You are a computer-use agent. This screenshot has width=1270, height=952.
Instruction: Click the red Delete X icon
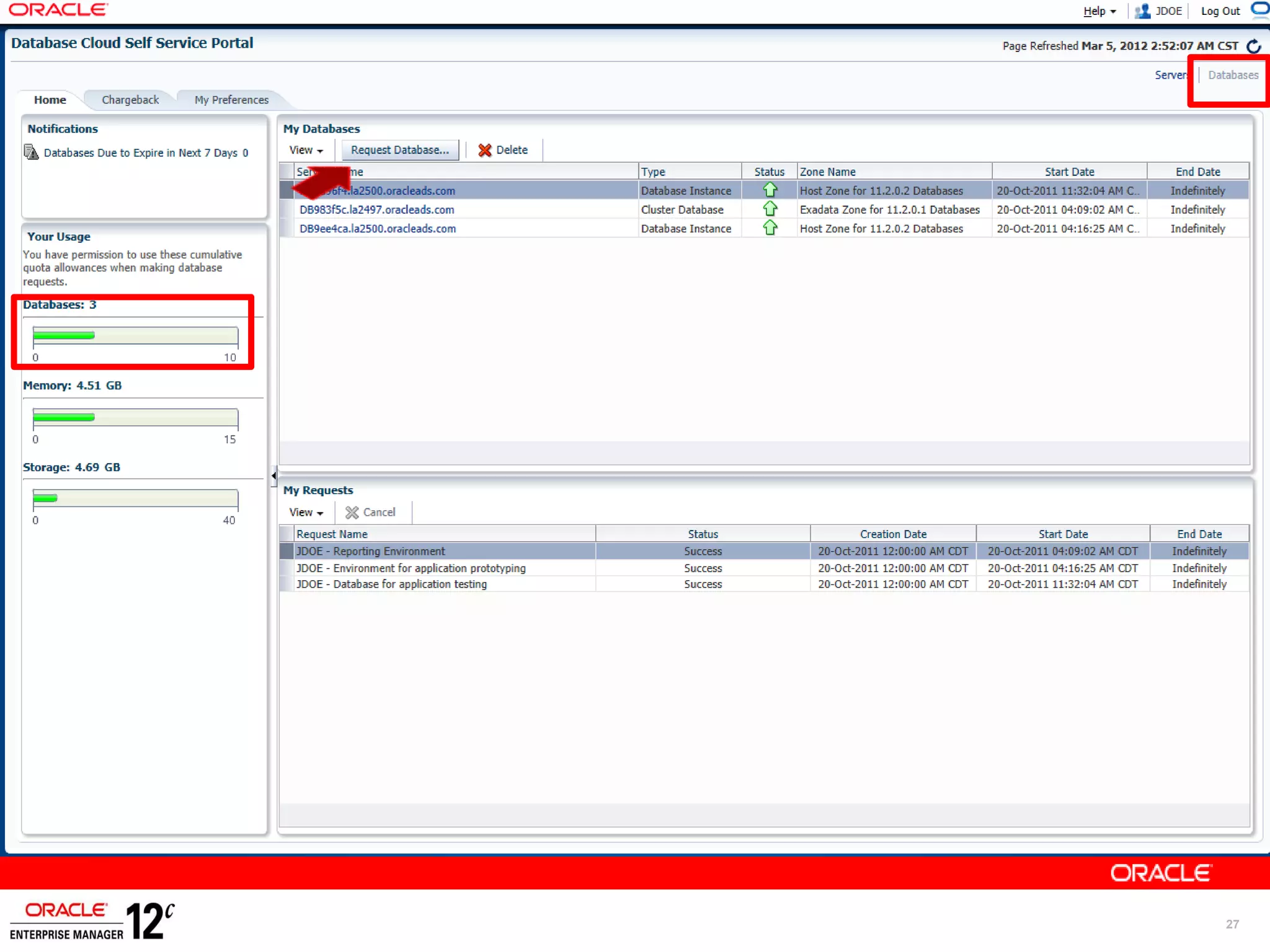coord(485,150)
